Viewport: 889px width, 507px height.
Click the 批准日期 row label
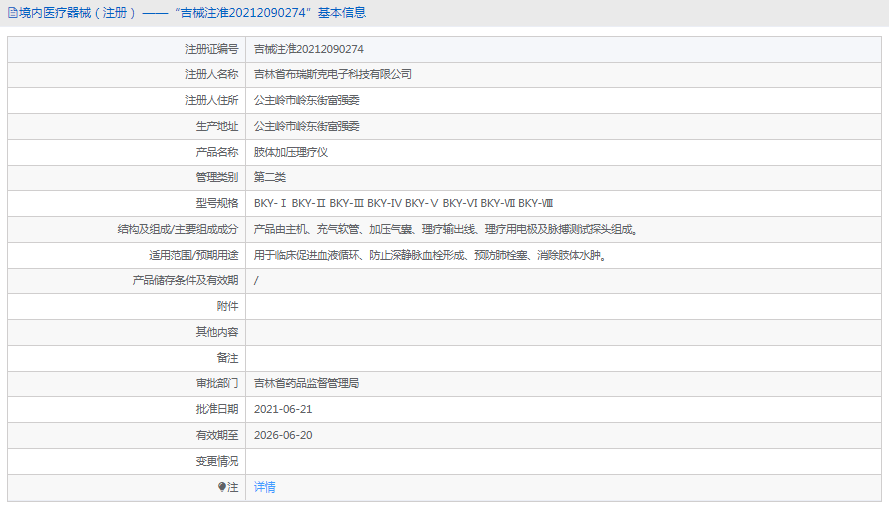pyautogui.click(x=217, y=409)
